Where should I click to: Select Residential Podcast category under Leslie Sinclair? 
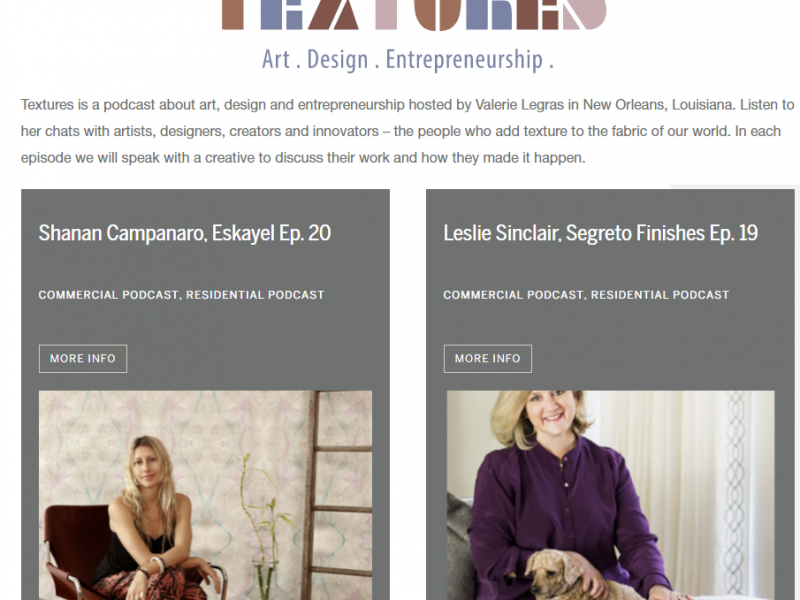[x=660, y=295]
